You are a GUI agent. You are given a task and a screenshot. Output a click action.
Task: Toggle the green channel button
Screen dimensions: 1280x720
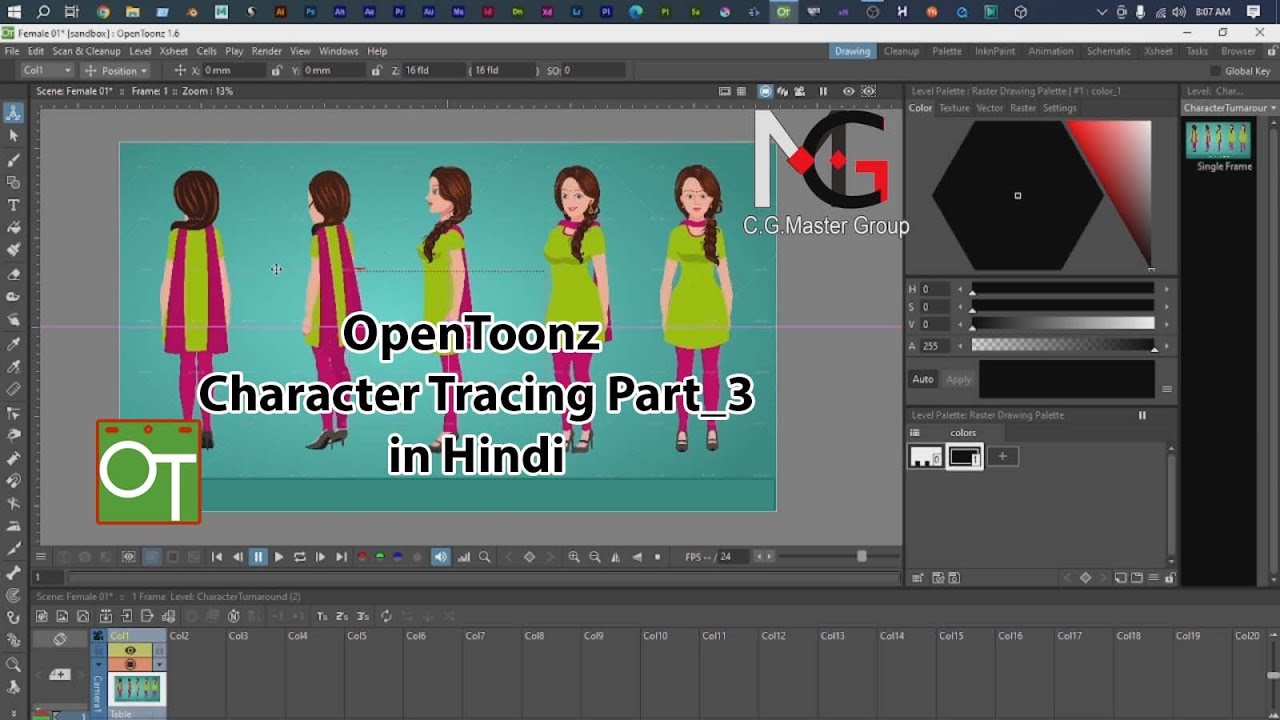(380, 557)
